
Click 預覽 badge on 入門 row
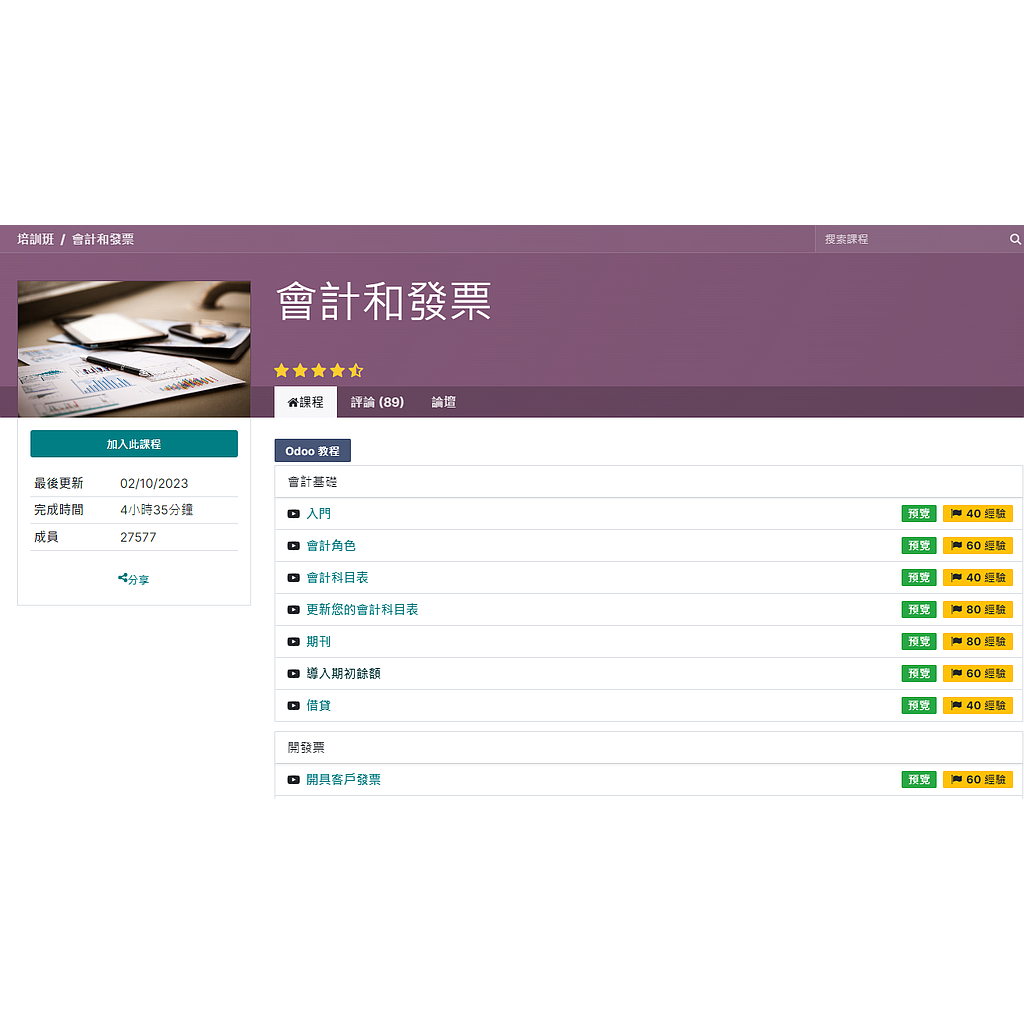919,514
